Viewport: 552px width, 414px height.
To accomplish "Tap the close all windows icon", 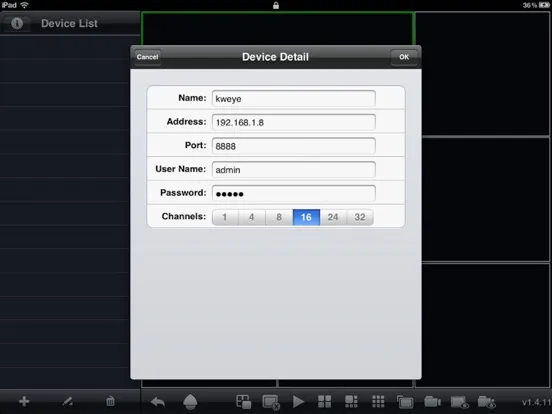I will tap(271, 402).
